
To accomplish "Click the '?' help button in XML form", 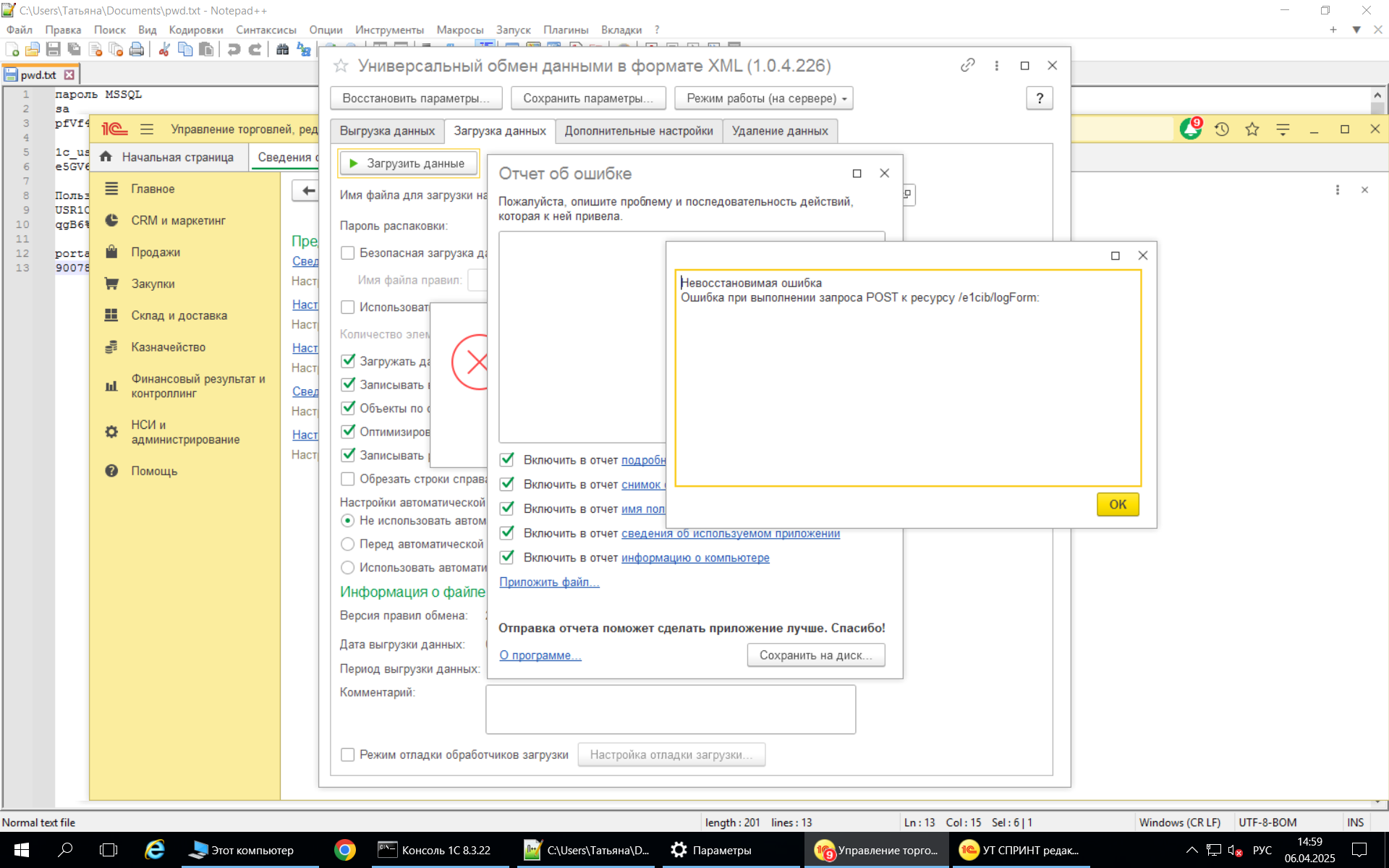I will click(1040, 98).
